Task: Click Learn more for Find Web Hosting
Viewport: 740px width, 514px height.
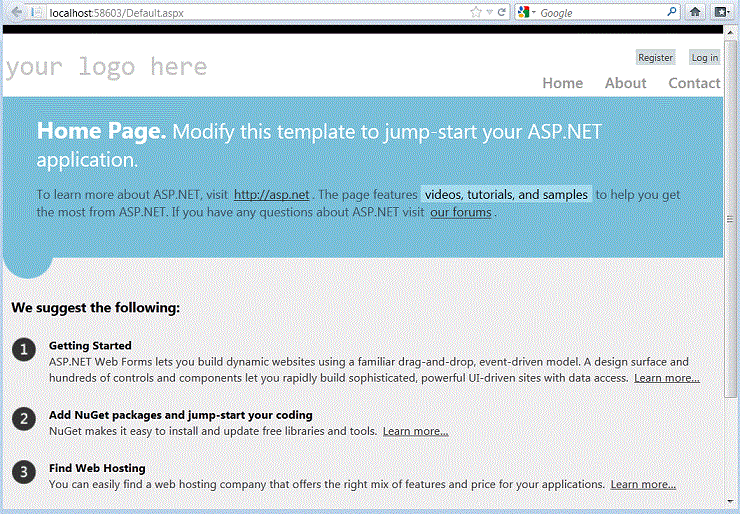Action: coord(643,484)
